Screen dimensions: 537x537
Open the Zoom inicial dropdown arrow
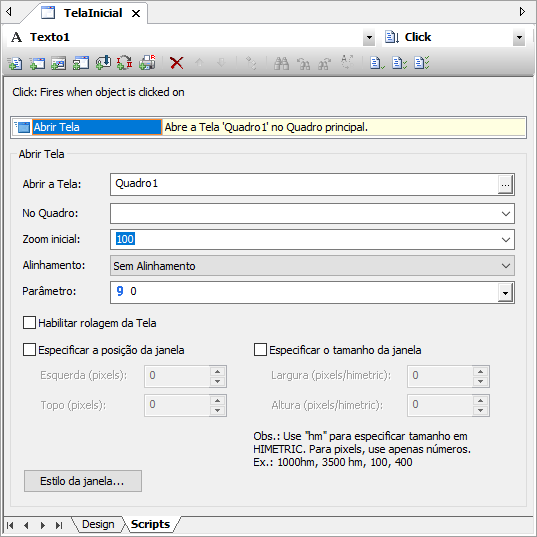(x=505, y=240)
